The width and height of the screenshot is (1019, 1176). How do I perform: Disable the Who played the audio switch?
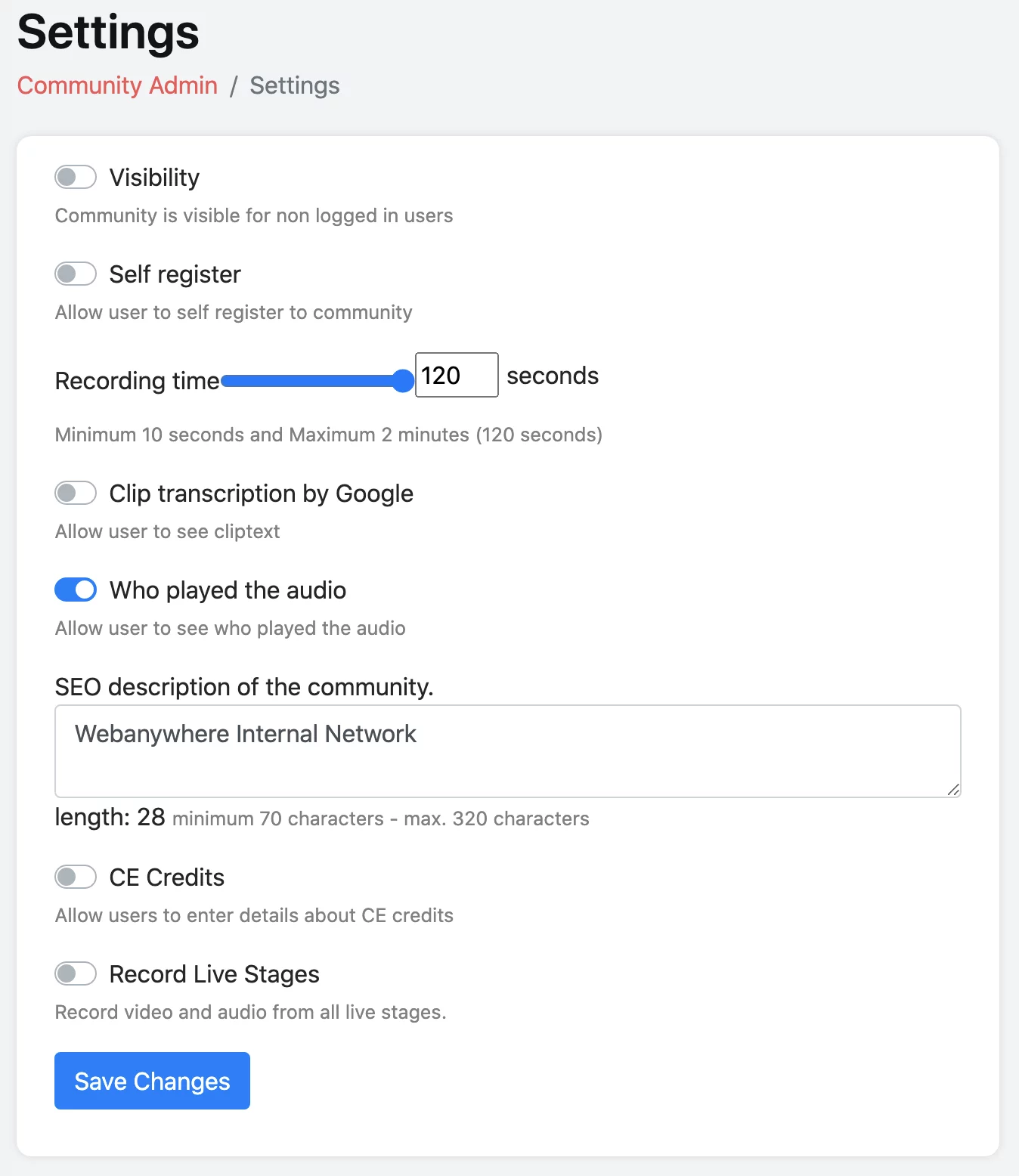[x=76, y=590]
